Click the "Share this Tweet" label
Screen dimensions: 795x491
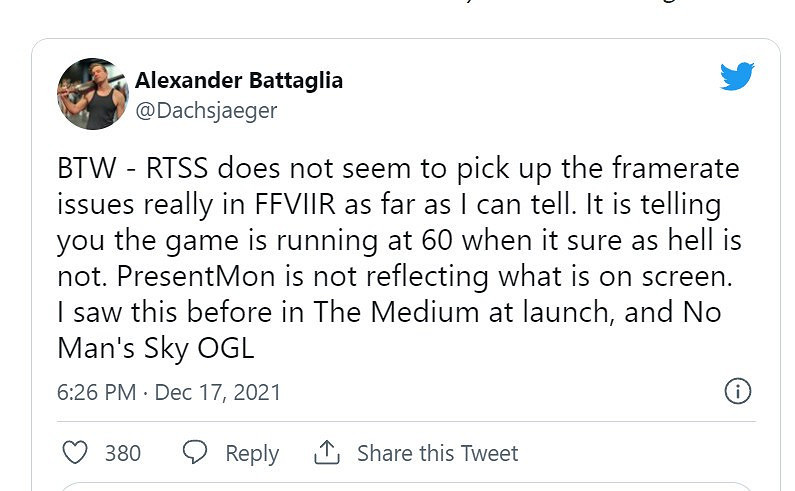pyautogui.click(x=437, y=453)
